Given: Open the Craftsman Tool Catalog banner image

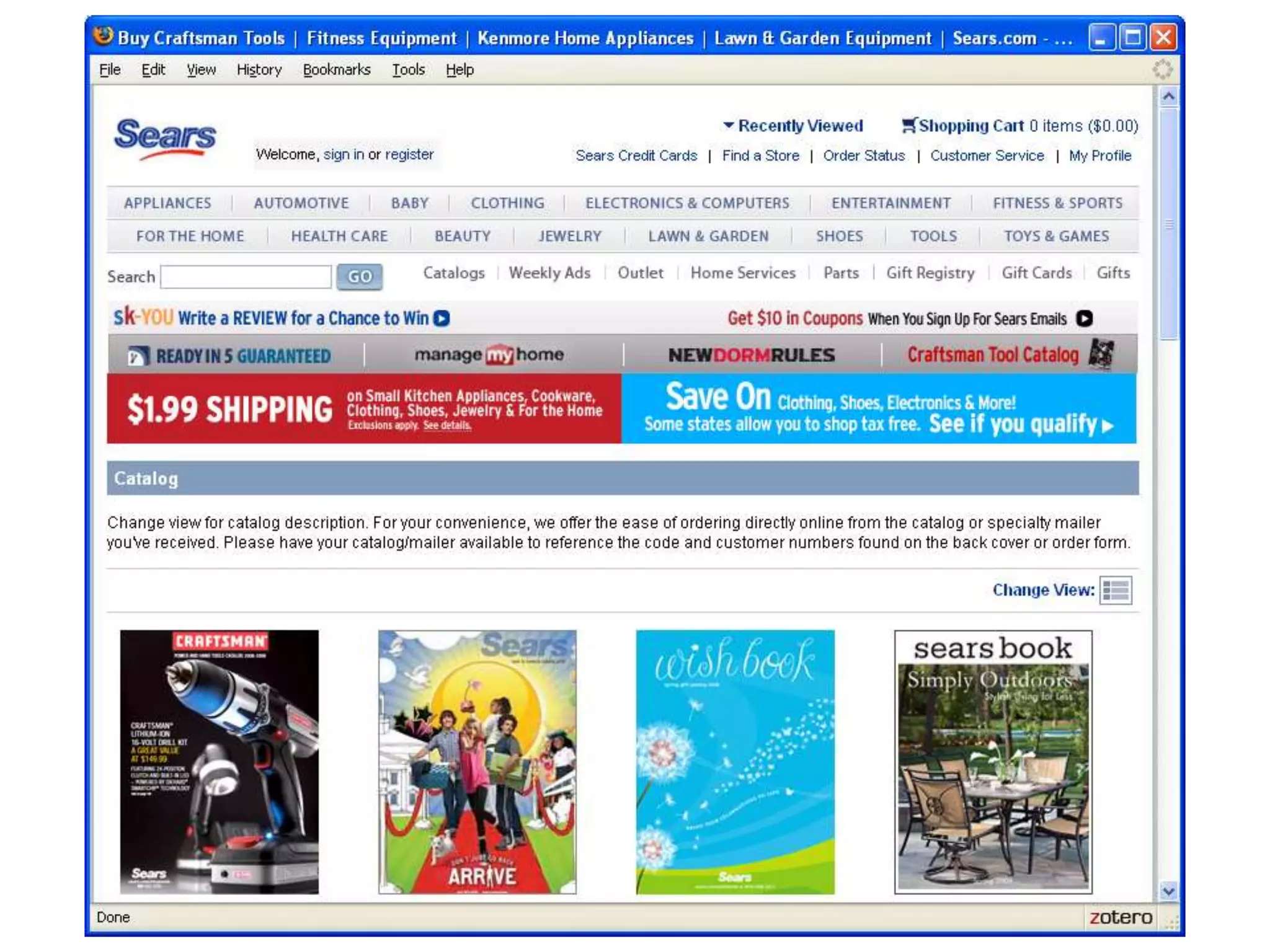Looking at the screenshot, I should 1101,354.
